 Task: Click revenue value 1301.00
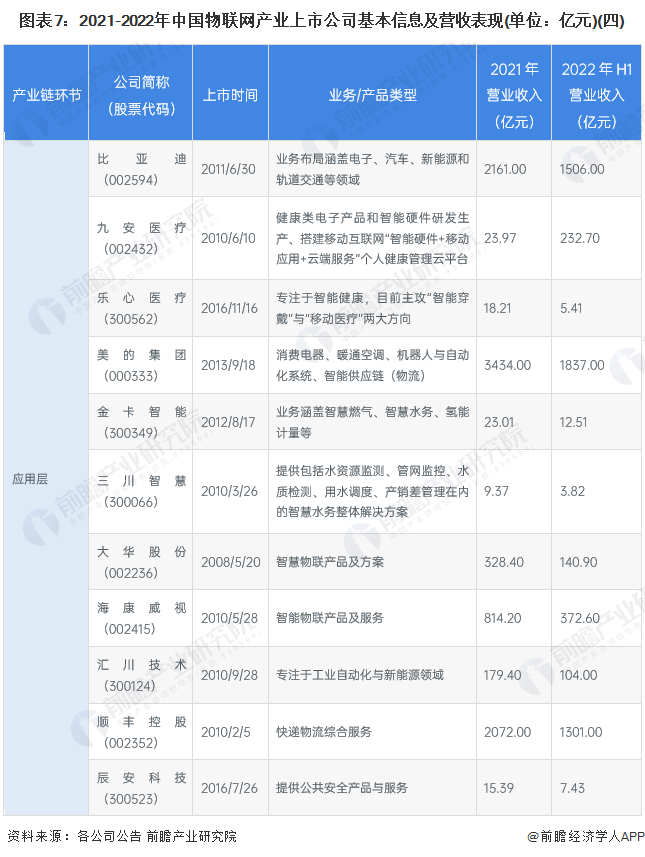580,732
